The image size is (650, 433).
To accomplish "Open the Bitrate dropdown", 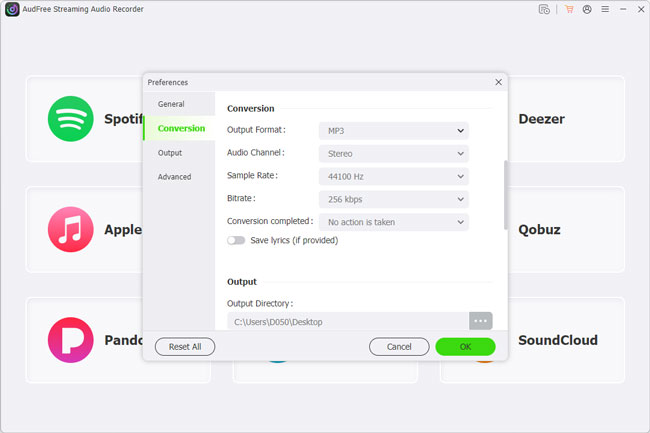I will tap(393, 199).
